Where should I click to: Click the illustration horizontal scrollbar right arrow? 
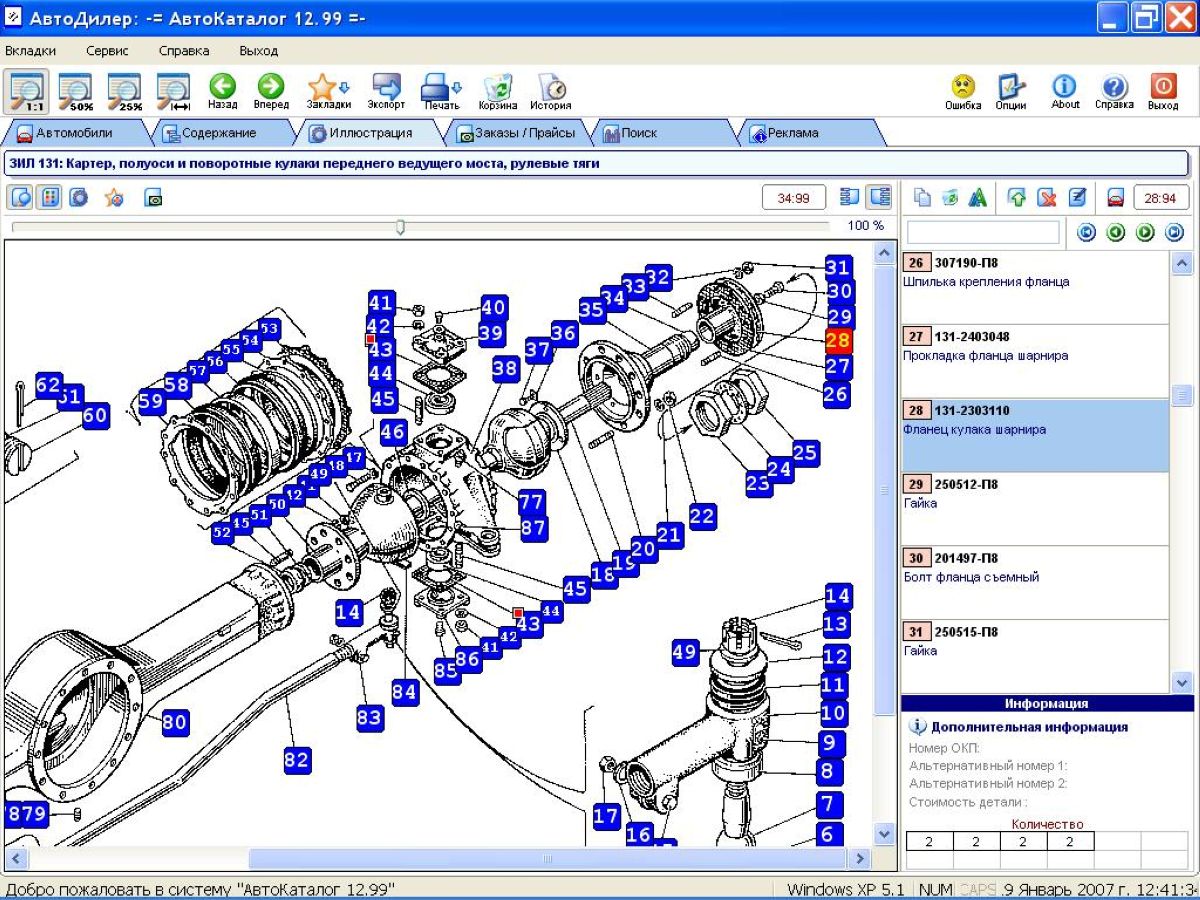pos(860,858)
